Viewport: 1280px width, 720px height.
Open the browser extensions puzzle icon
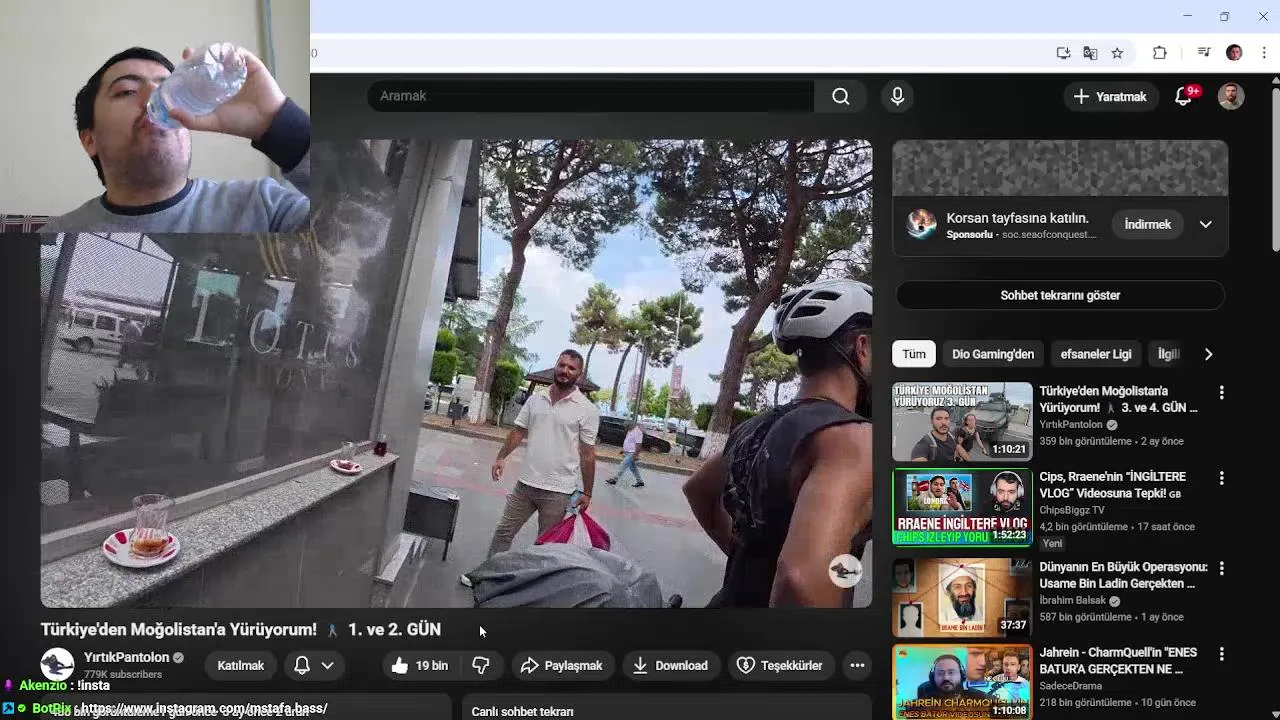coord(1160,53)
